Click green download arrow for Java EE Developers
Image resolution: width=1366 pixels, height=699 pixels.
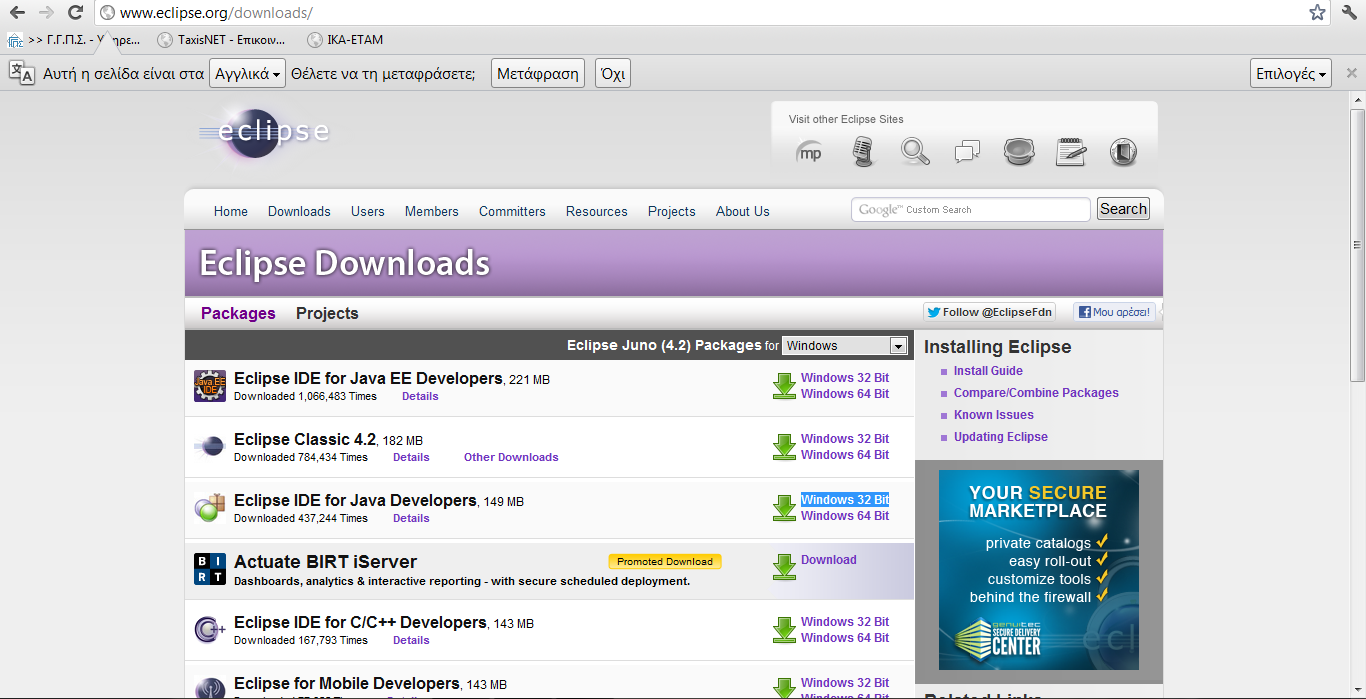[784, 386]
